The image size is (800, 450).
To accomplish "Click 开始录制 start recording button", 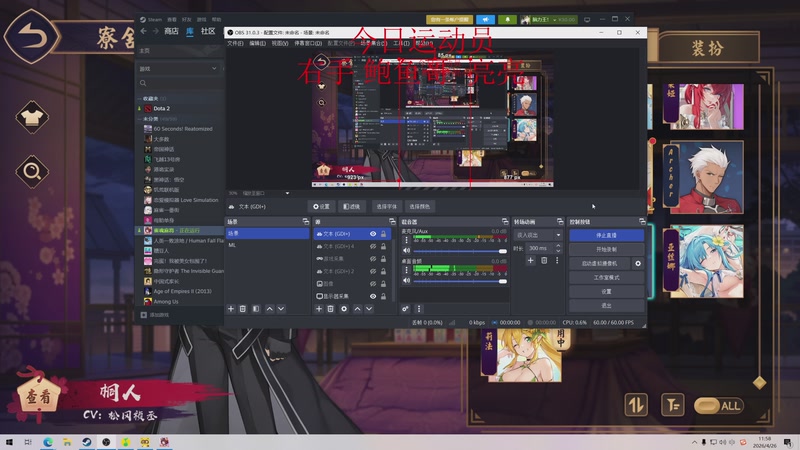I will 606,249.
